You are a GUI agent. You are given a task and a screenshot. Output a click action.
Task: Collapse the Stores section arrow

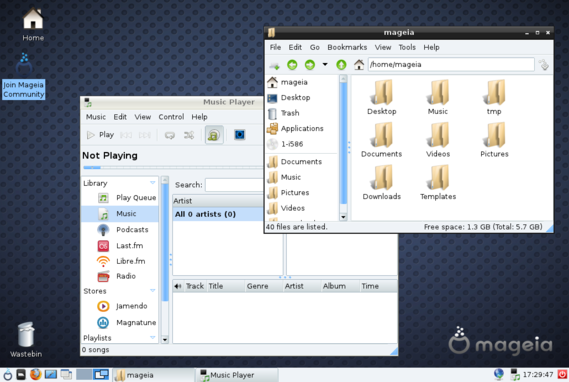(x=153, y=291)
